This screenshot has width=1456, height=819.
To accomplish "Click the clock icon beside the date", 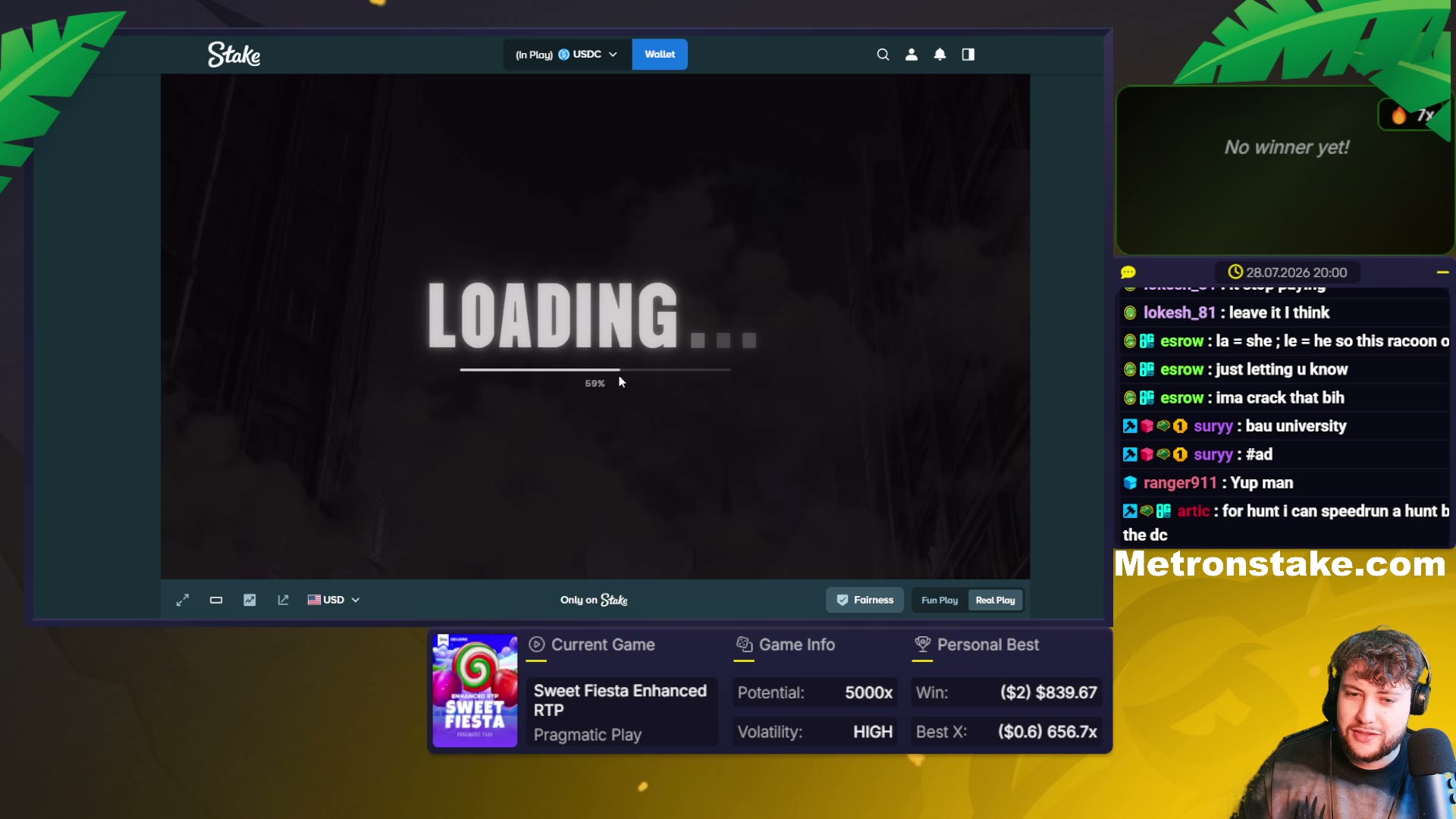I will coord(1235,271).
